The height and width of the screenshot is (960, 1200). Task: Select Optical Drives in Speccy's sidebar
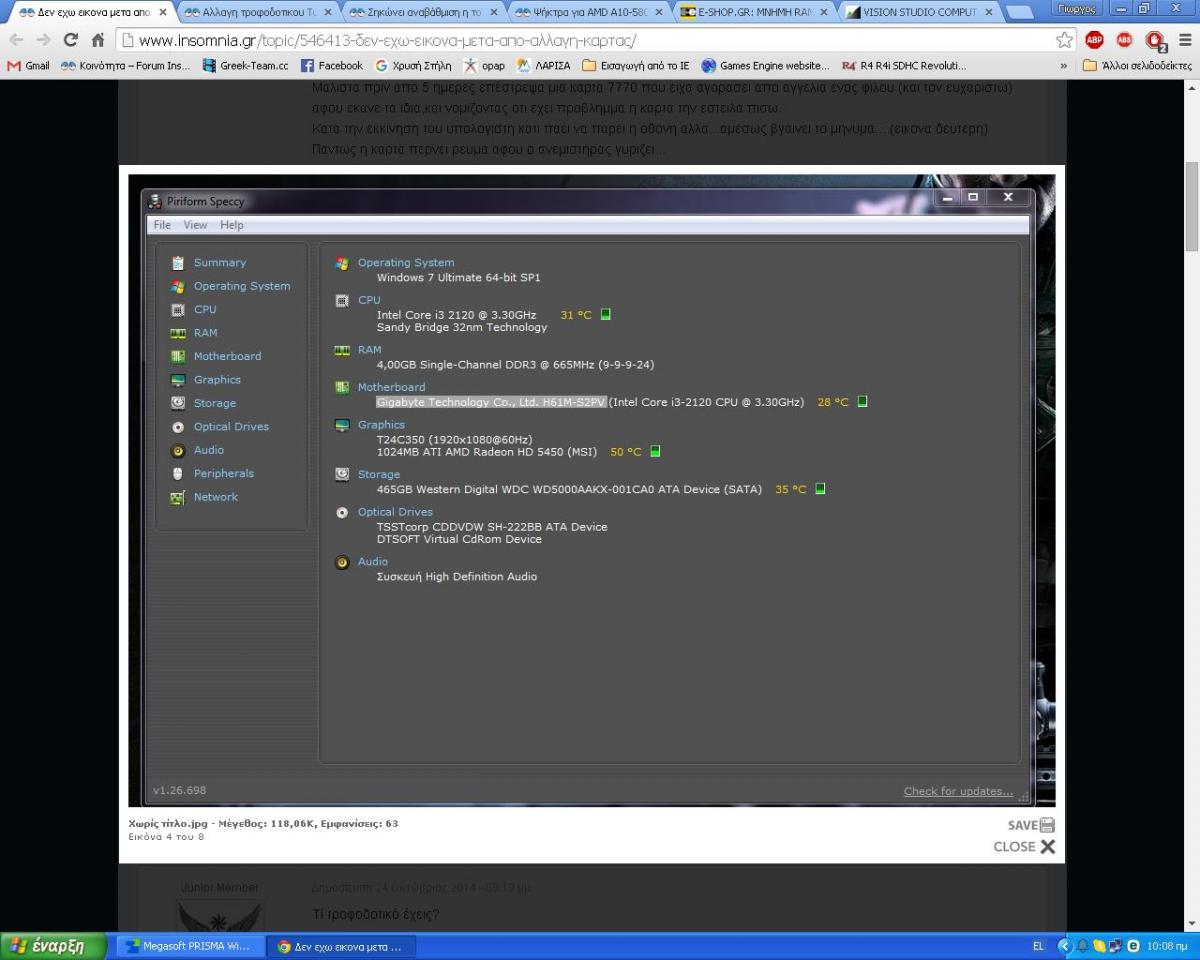(x=231, y=427)
